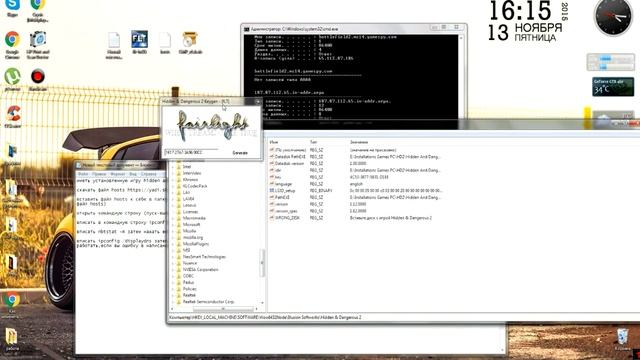Select the Realtek registry key

pyautogui.click(x=189, y=296)
